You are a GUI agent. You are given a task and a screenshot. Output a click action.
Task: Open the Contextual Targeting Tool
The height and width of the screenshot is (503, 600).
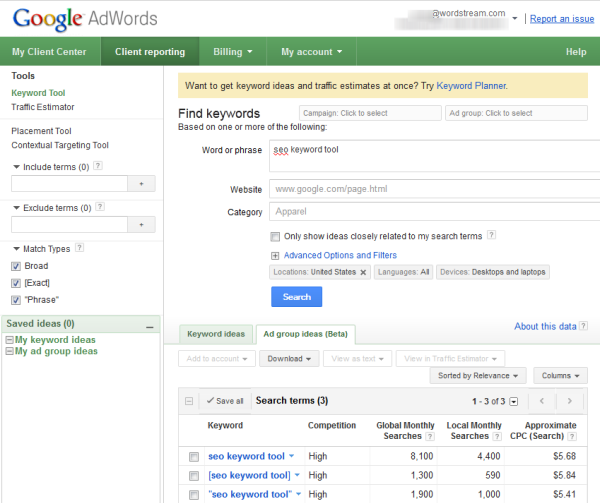[60, 145]
